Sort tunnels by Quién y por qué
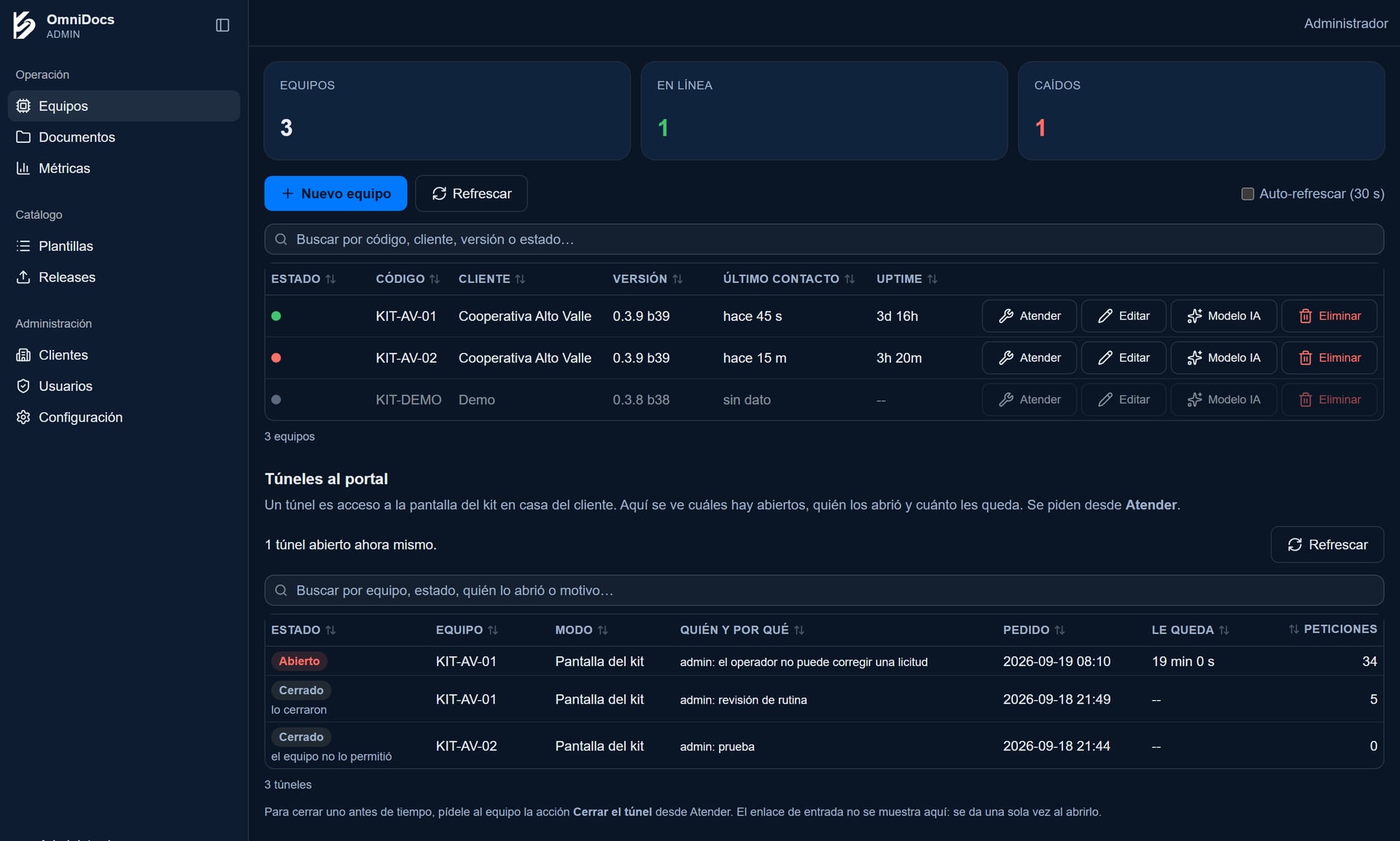This screenshot has height=841, width=1400. (x=742, y=629)
